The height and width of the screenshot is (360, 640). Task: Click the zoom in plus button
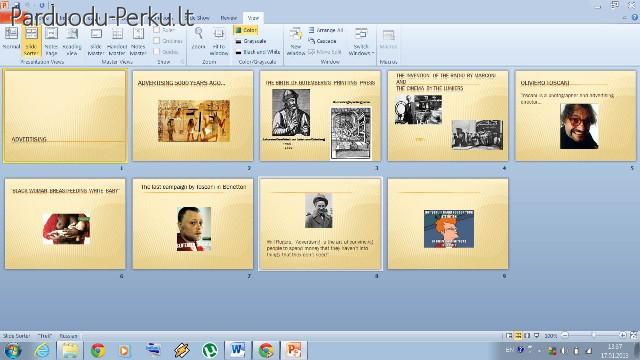tap(622, 335)
